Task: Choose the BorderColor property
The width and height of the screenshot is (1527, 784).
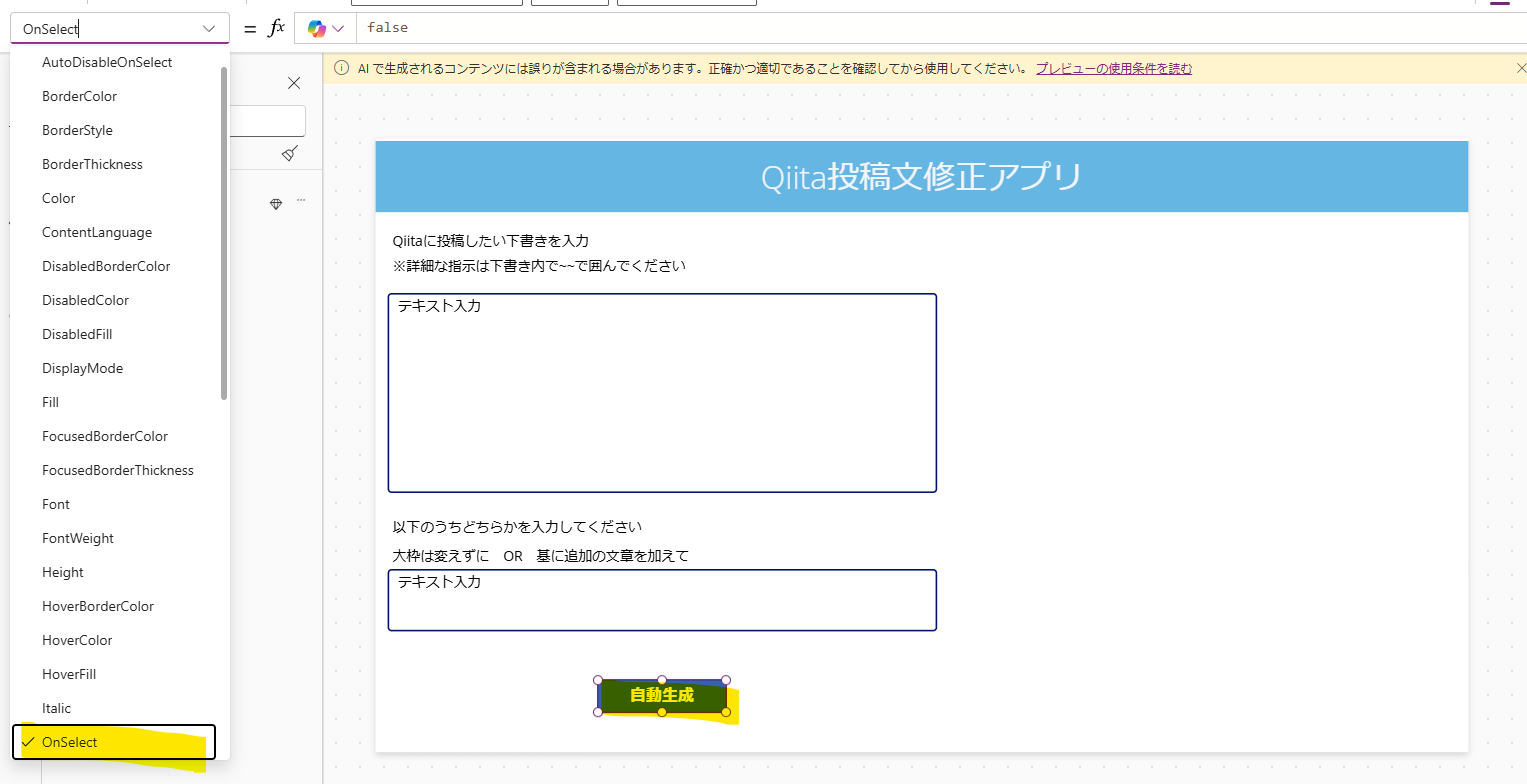Action: click(79, 96)
